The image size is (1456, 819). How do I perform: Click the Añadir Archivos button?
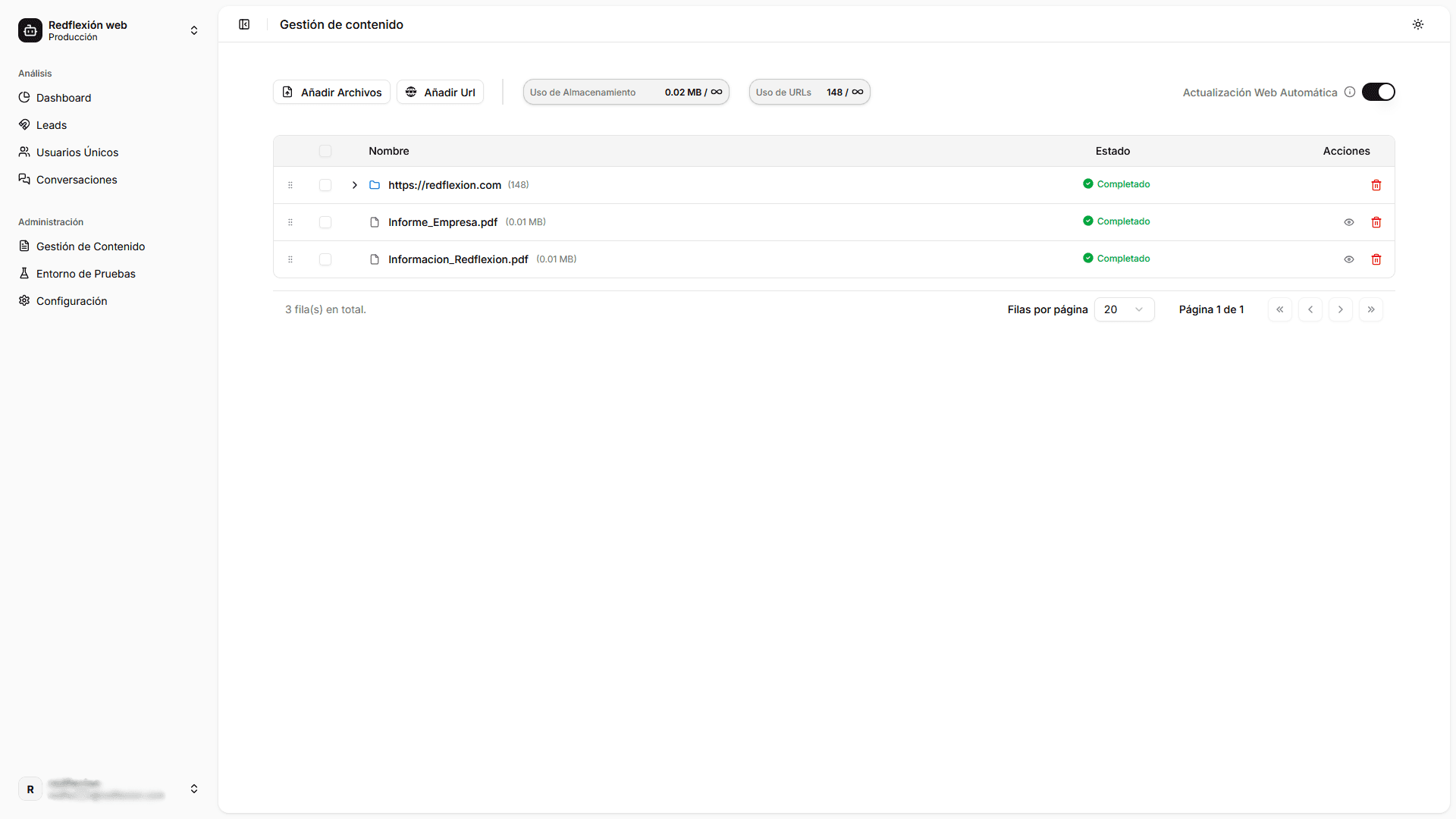(x=331, y=92)
